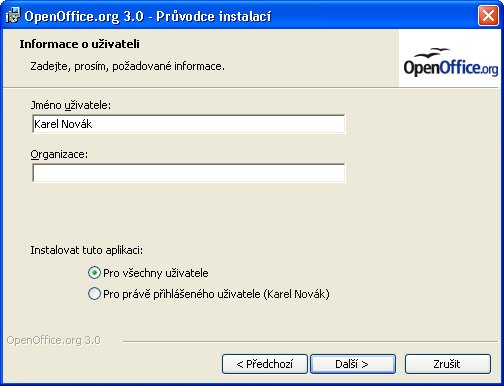Close the installation wizard window

pos(488,16)
